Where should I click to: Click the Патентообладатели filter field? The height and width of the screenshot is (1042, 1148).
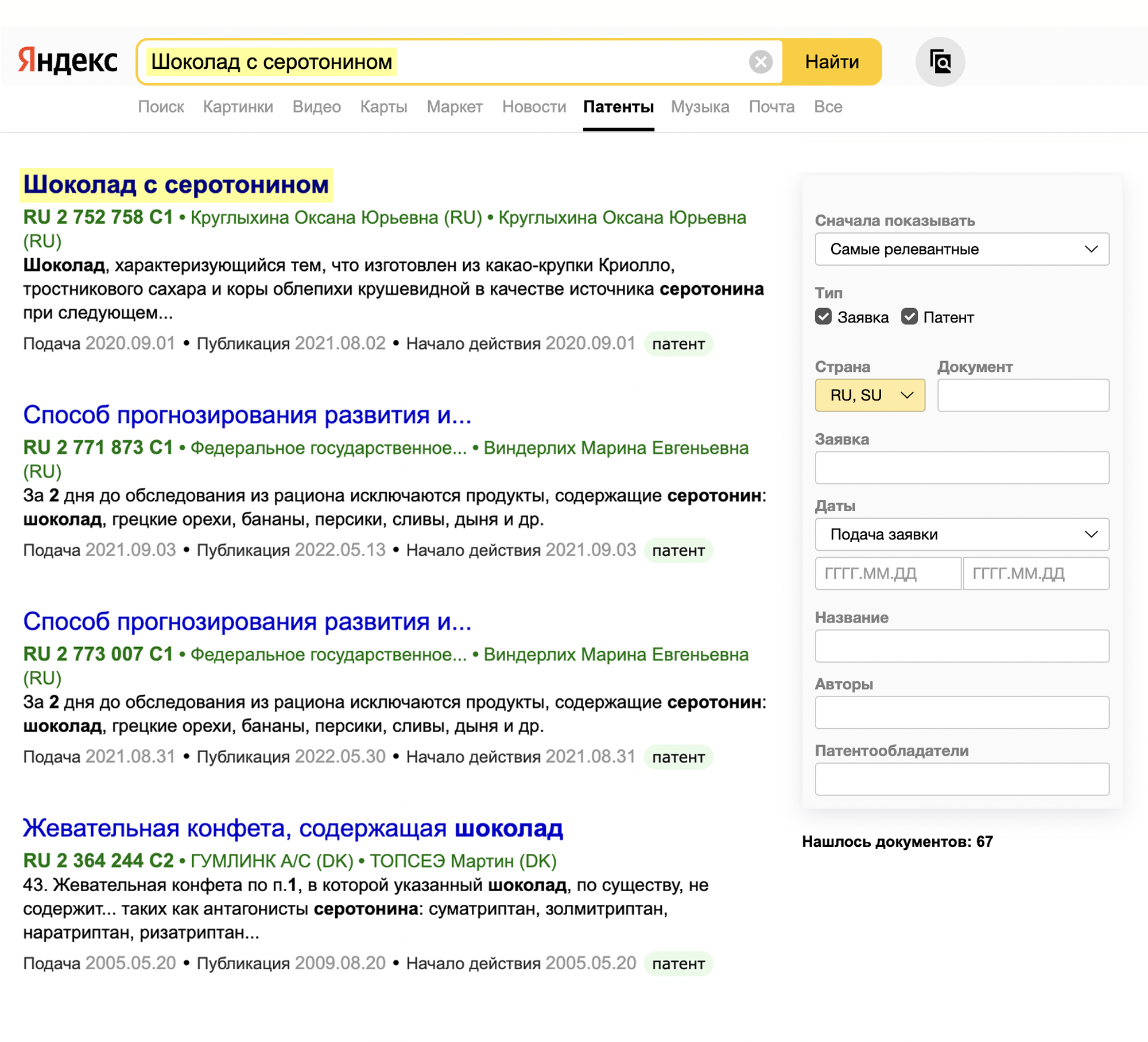tap(961, 779)
